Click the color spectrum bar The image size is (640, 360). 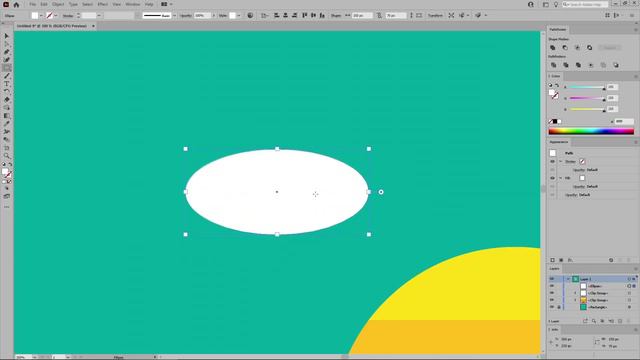(x=591, y=131)
